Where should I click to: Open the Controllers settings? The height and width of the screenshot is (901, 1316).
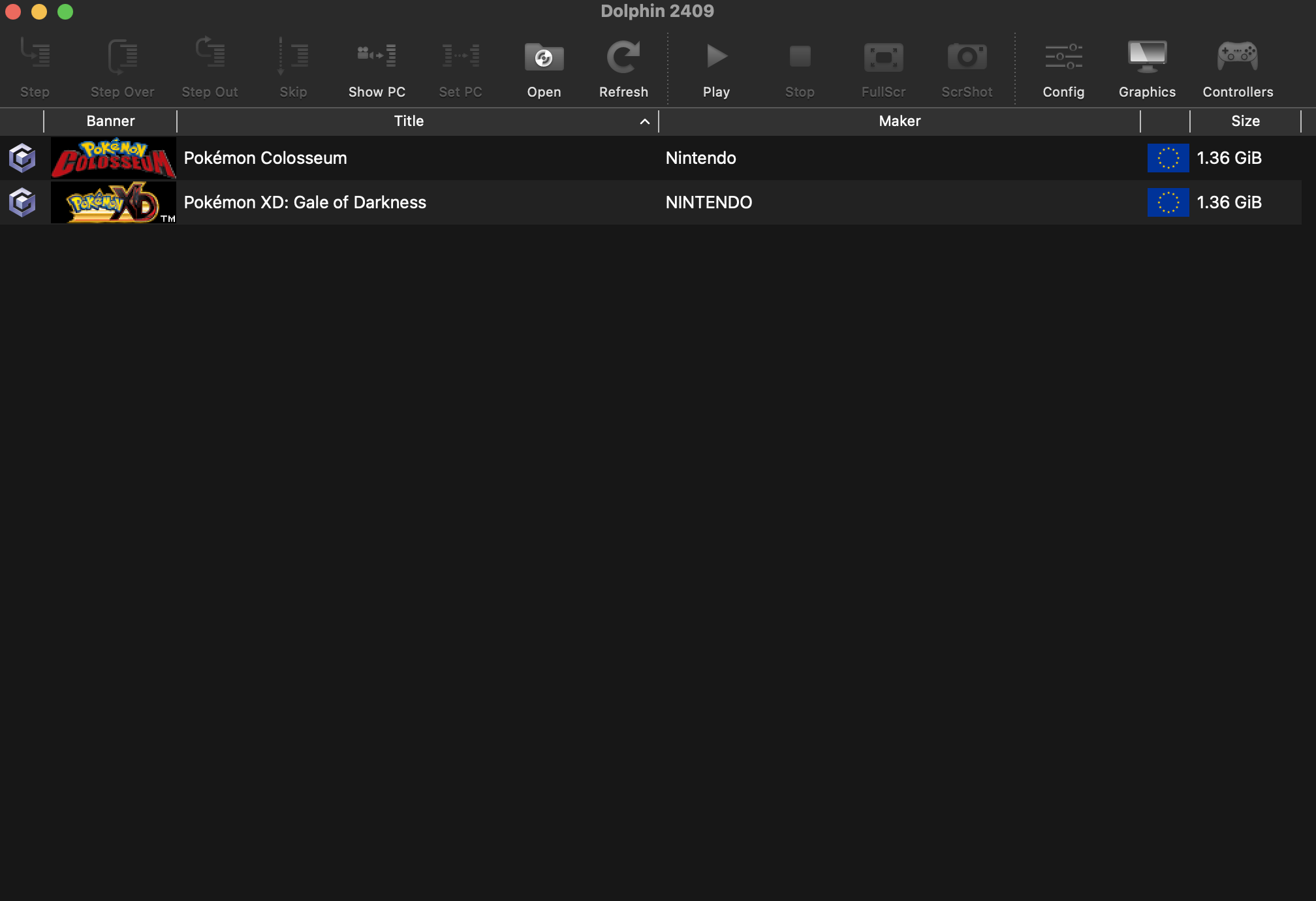(1238, 56)
